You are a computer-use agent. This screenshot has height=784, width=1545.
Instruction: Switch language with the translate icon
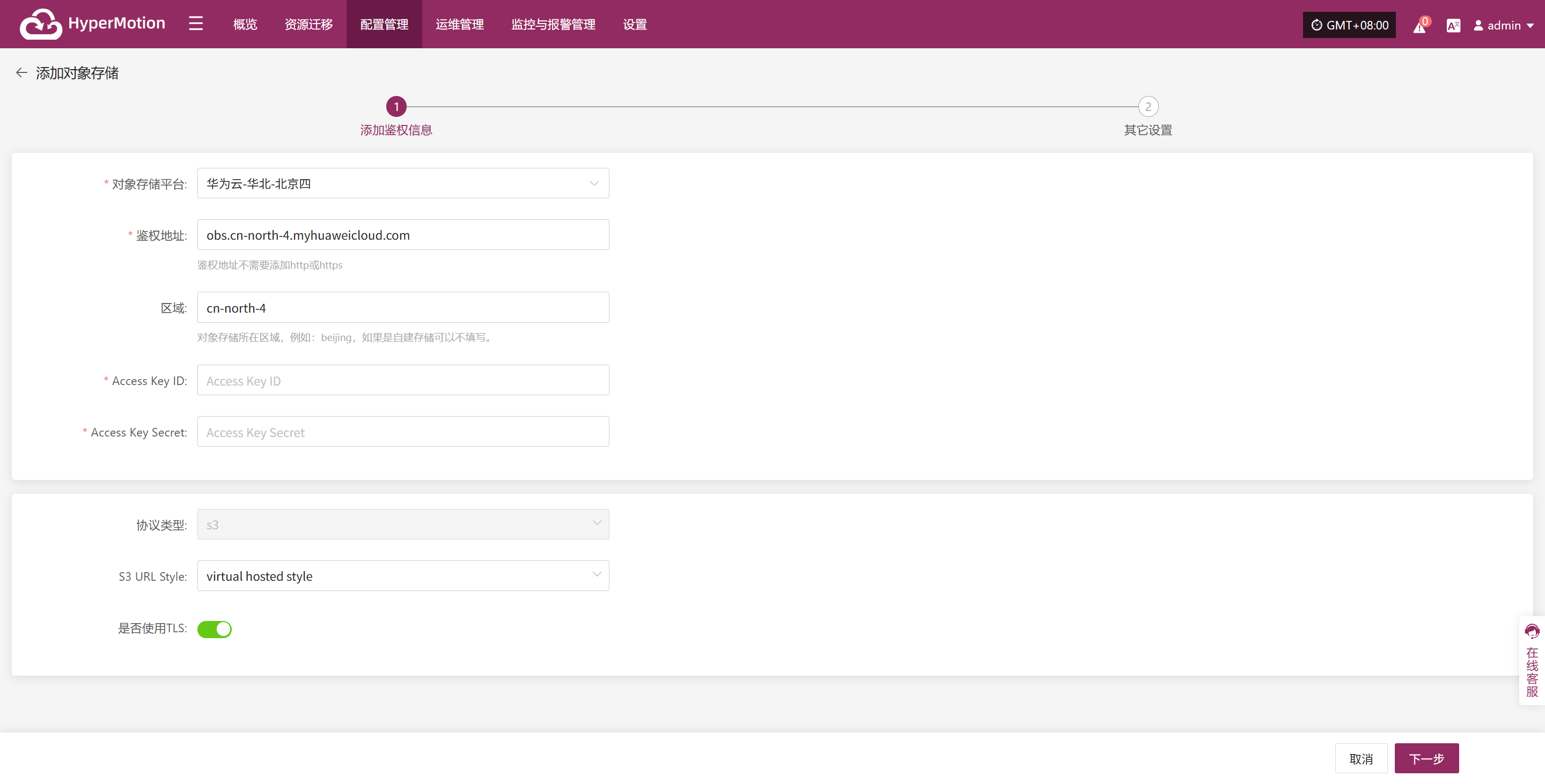click(1453, 25)
